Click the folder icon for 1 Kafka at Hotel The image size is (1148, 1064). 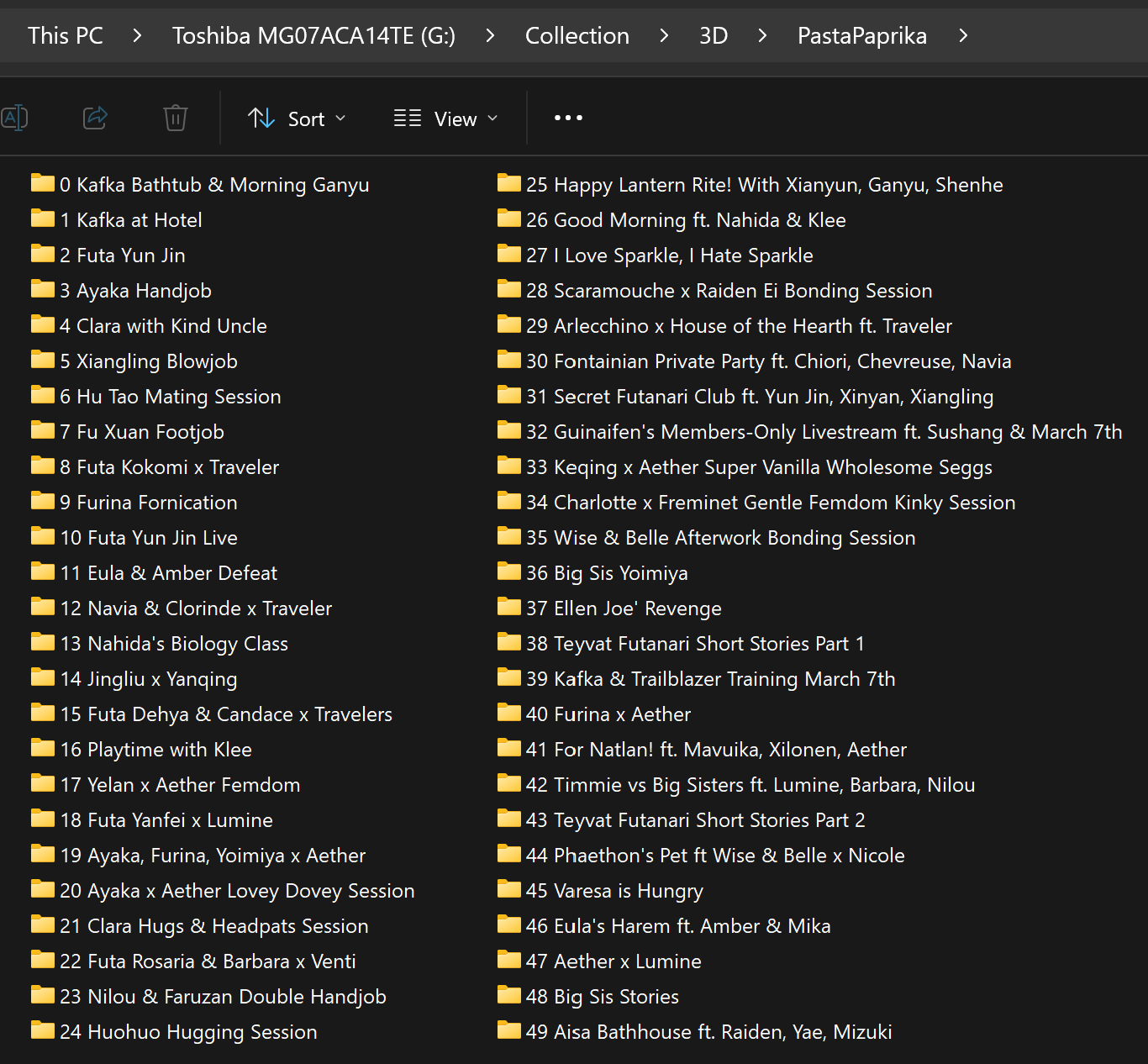pyautogui.click(x=43, y=219)
